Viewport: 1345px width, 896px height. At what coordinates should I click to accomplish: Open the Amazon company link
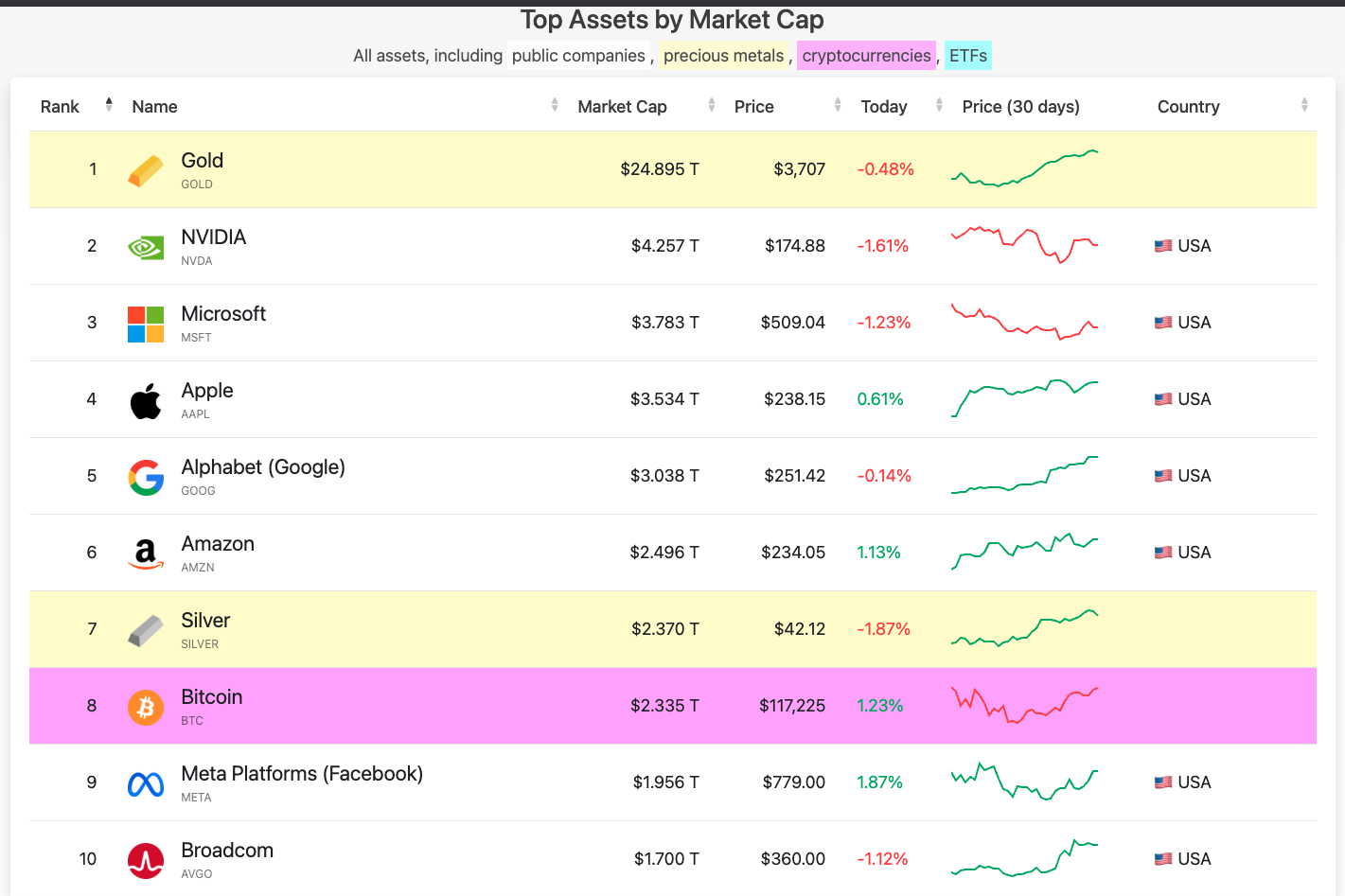click(x=218, y=544)
